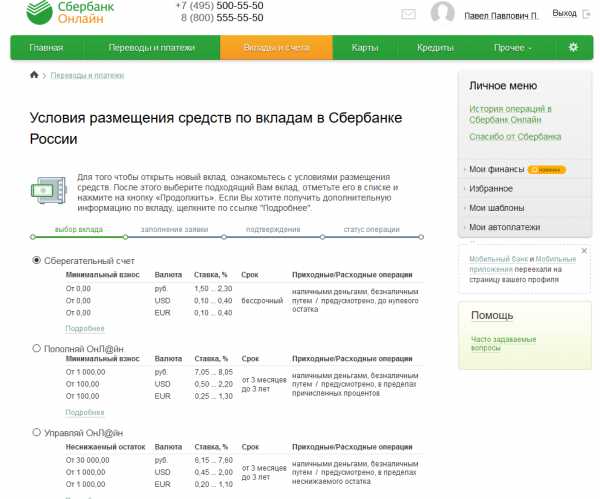600x499 pixels.
Task: Click the новинка badge by Мои финансы
Action: tap(547, 170)
